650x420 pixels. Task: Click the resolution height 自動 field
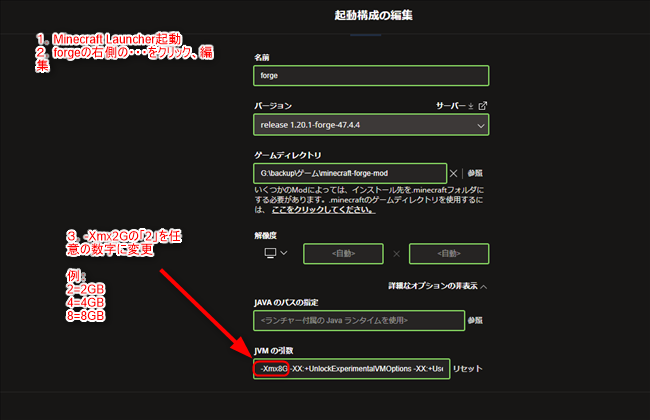(x=448, y=253)
